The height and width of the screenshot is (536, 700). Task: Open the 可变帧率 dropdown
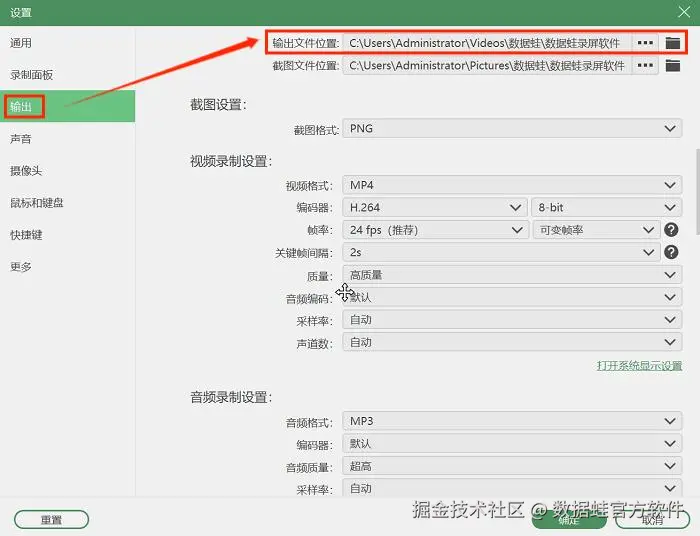pyautogui.click(x=596, y=230)
